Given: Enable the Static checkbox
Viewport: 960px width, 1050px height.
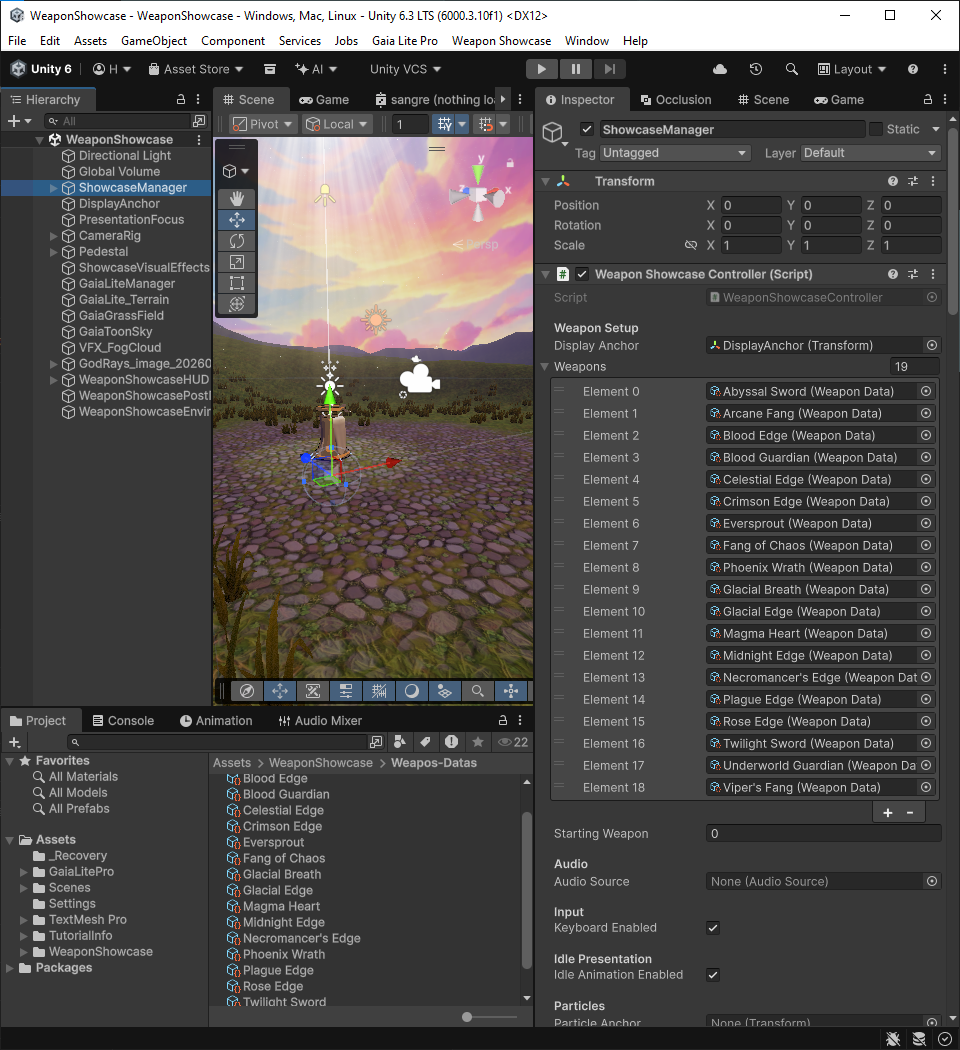Looking at the screenshot, I should 876,129.
